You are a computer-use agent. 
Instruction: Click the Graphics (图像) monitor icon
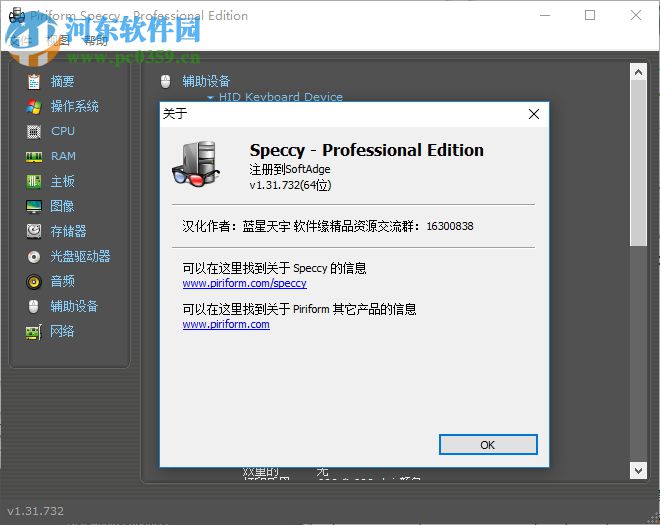tap(34, 206)
